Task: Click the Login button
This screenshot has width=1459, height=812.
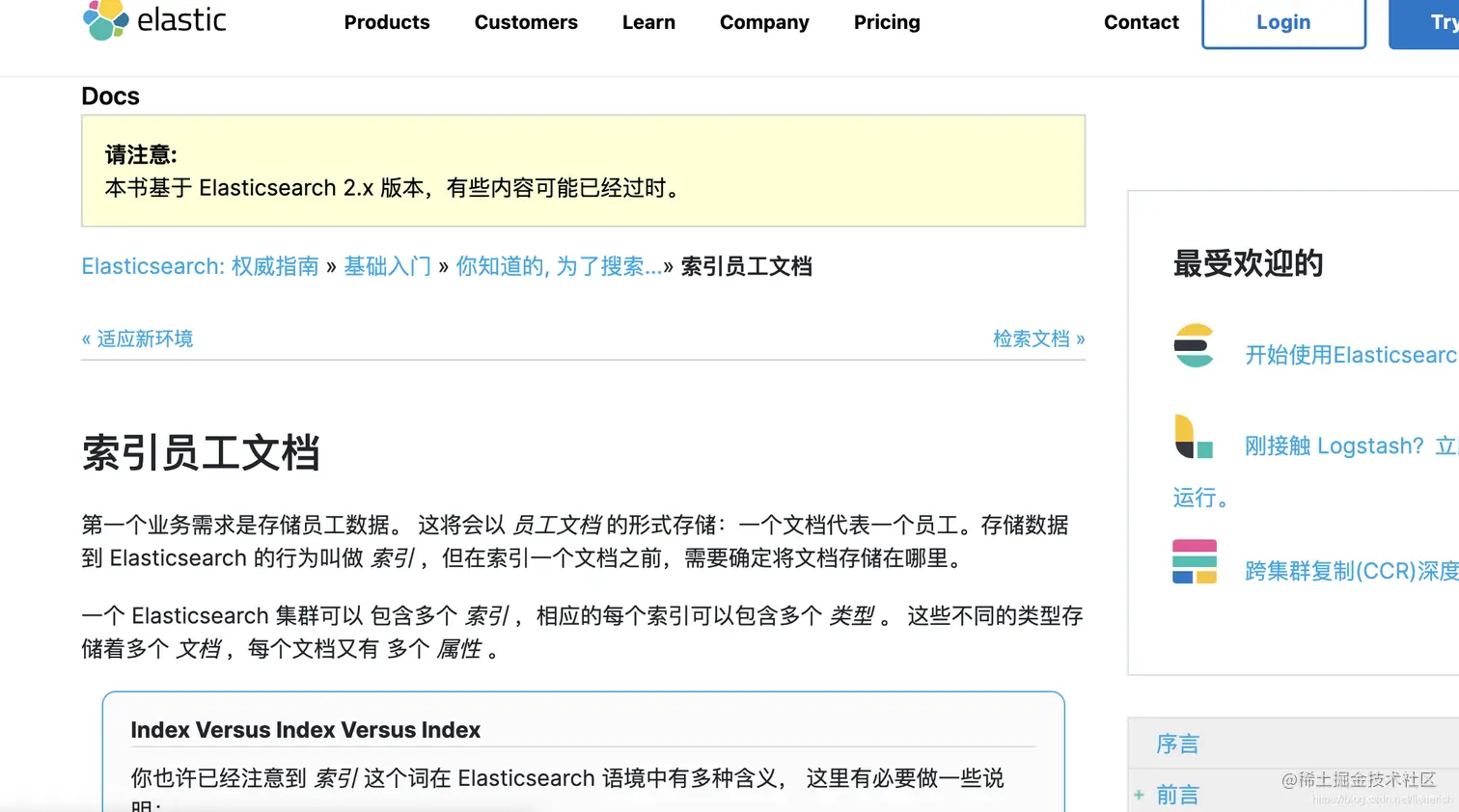Action: 1283,23
